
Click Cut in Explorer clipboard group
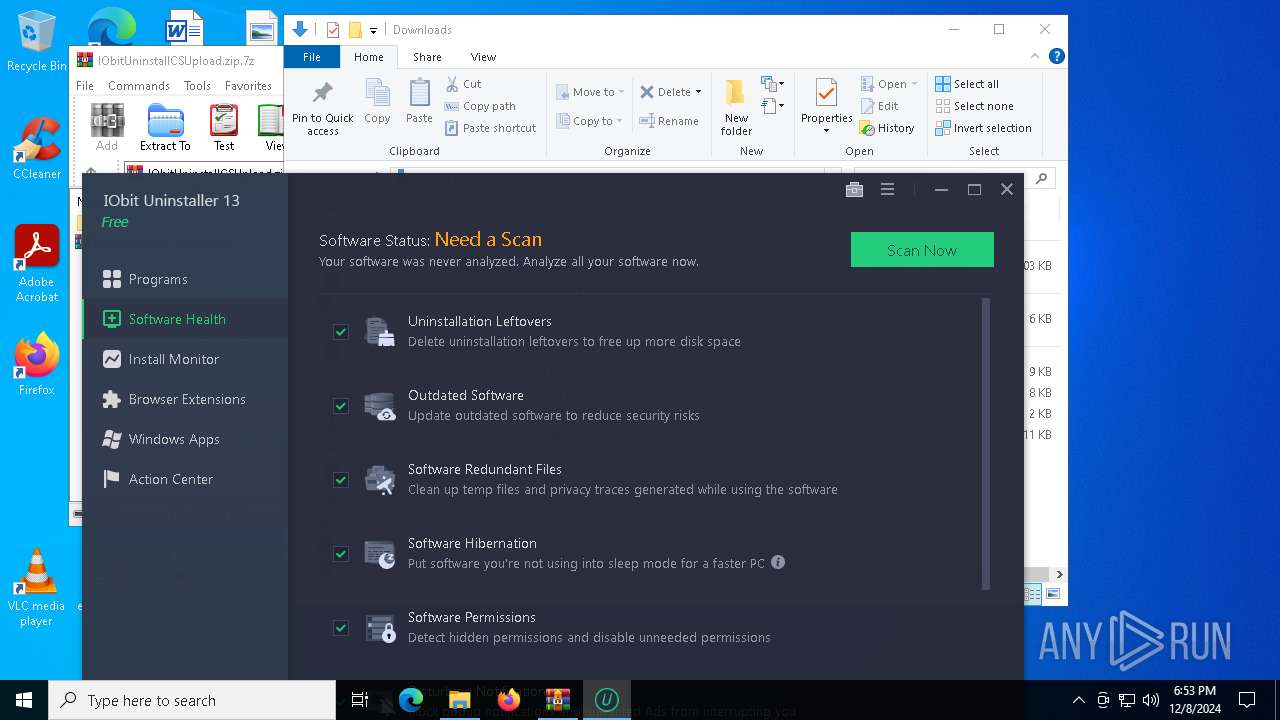(x=463, y=84)
